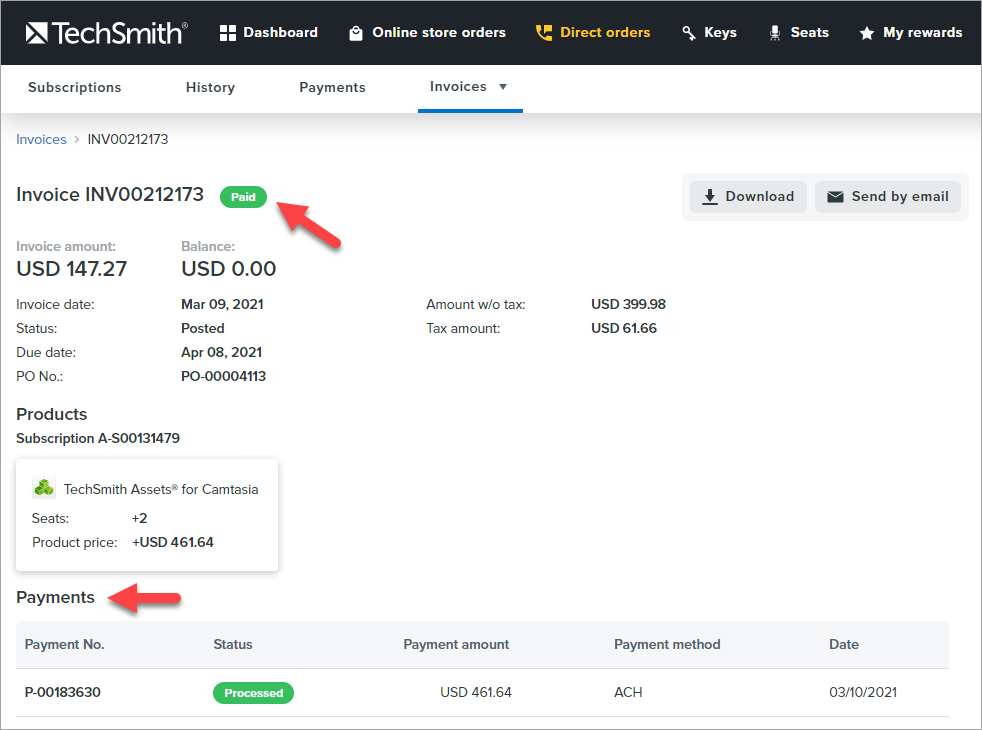
Task: Click the My rewards star icon
Action: [x=867, y=33]
